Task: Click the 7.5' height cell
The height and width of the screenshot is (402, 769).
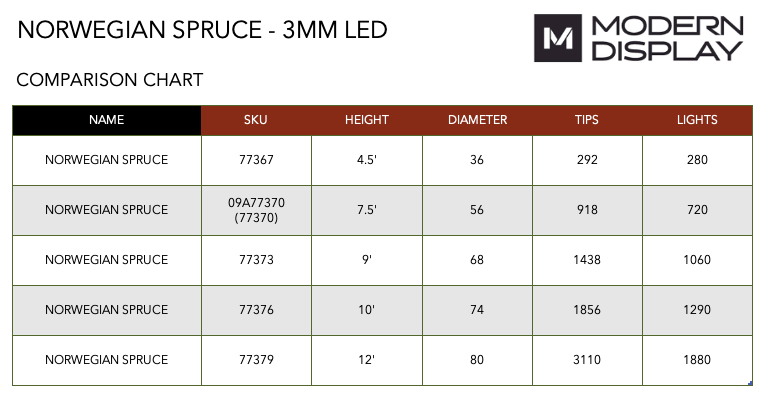Action: tap(367, 210)
